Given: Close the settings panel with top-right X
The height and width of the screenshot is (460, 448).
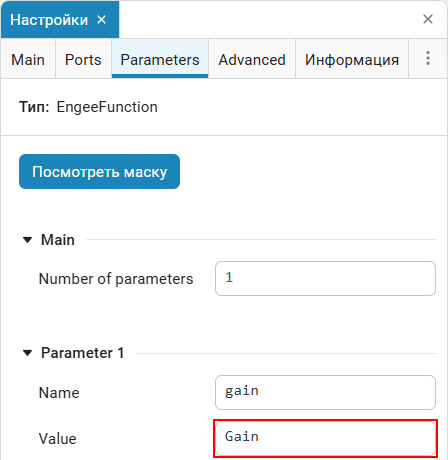Looking at the screenshot, I should [428, 19].
